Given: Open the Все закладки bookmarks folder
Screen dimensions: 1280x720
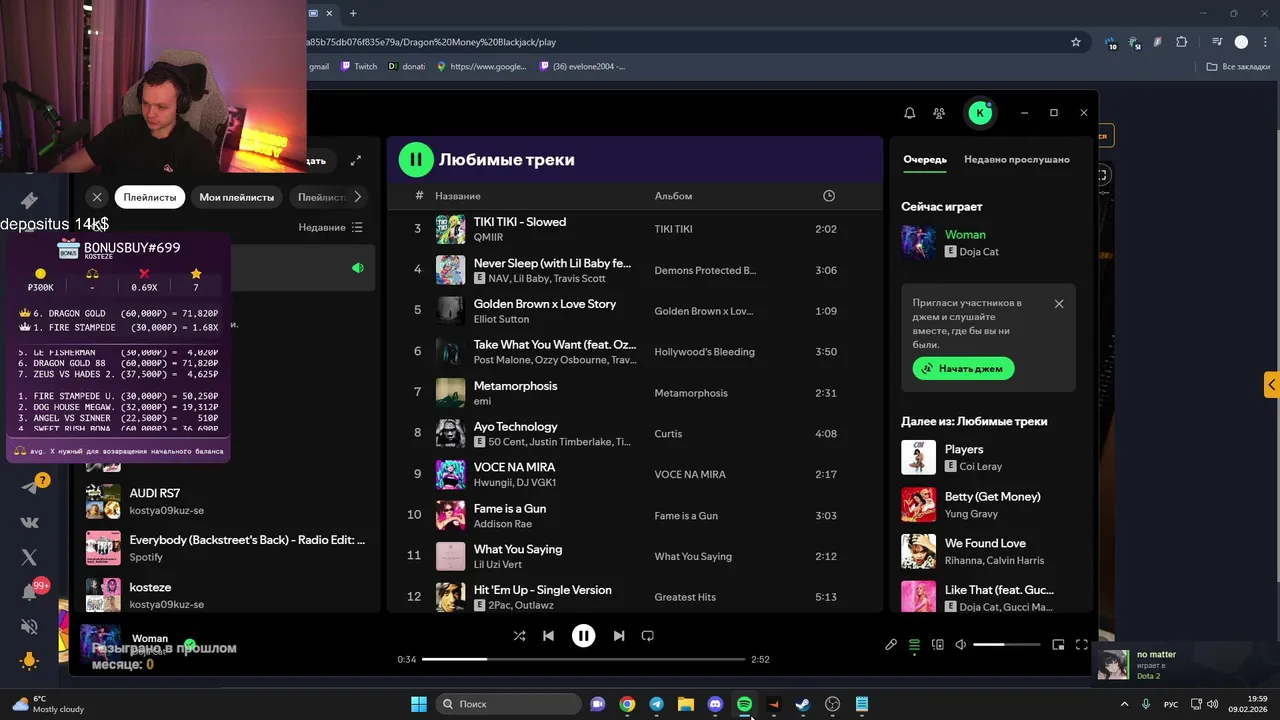Looking at the screenshot, I should point(1238,67).
